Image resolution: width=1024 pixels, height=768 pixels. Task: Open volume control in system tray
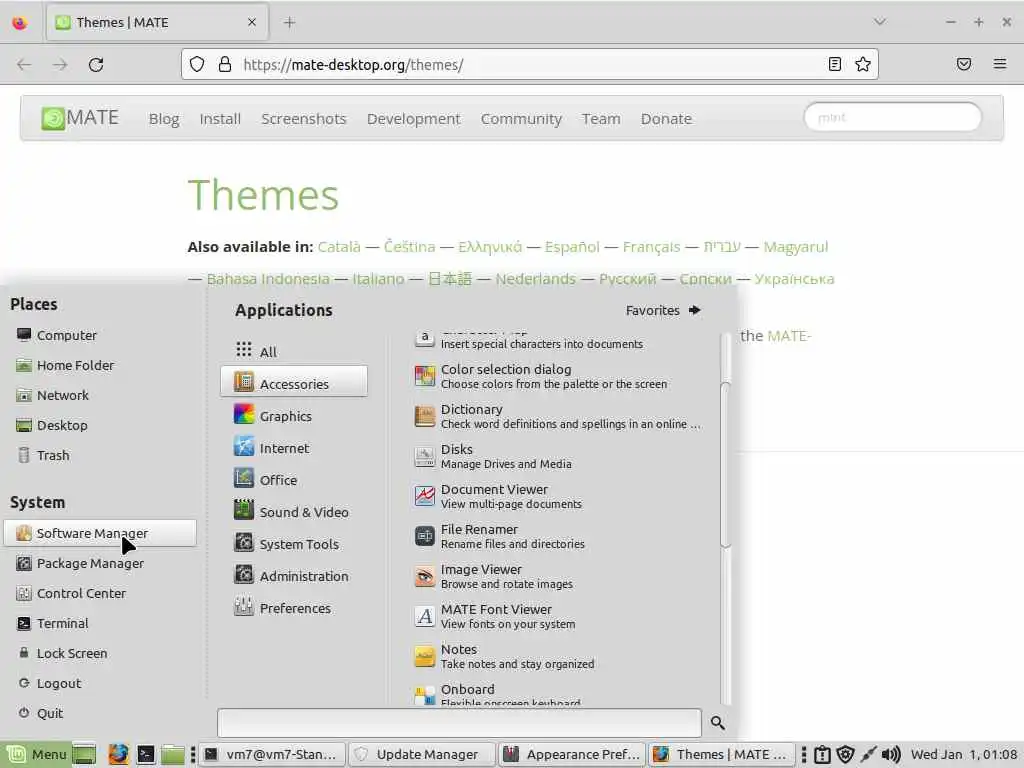pyautogui.click(x=891, y=754)
